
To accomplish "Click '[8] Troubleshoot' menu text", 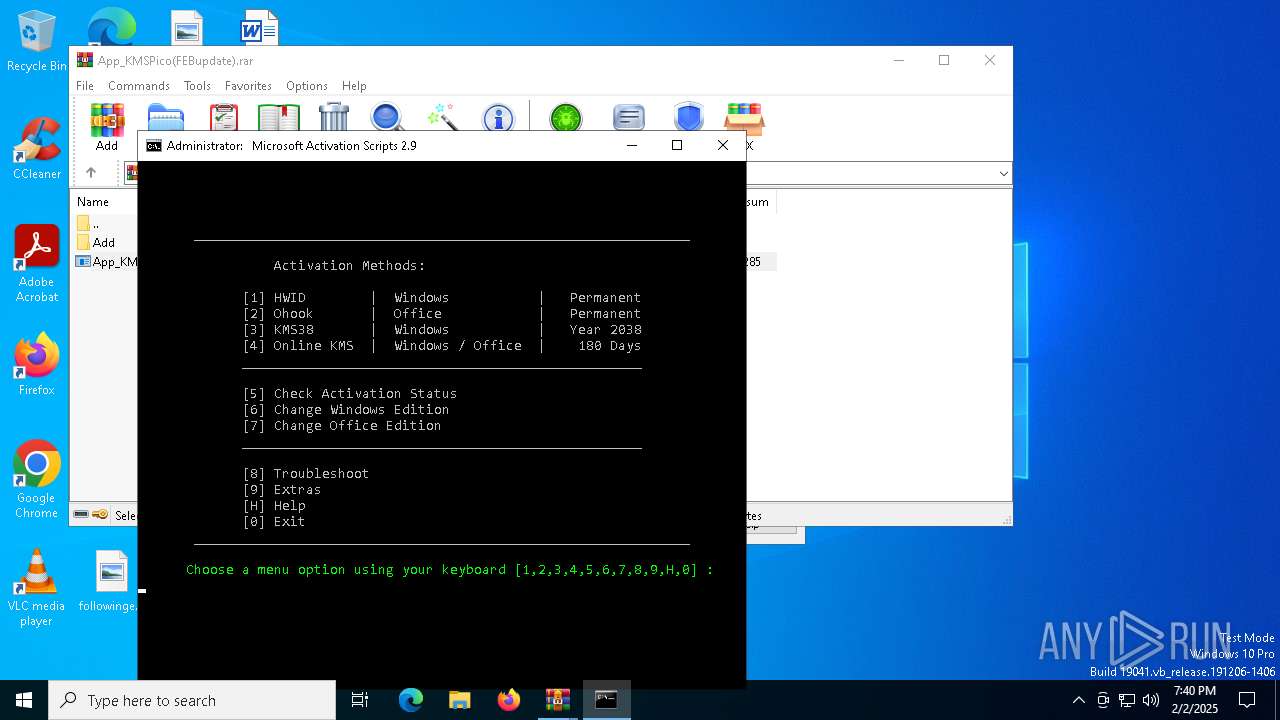I will click(x=306, y=474).
